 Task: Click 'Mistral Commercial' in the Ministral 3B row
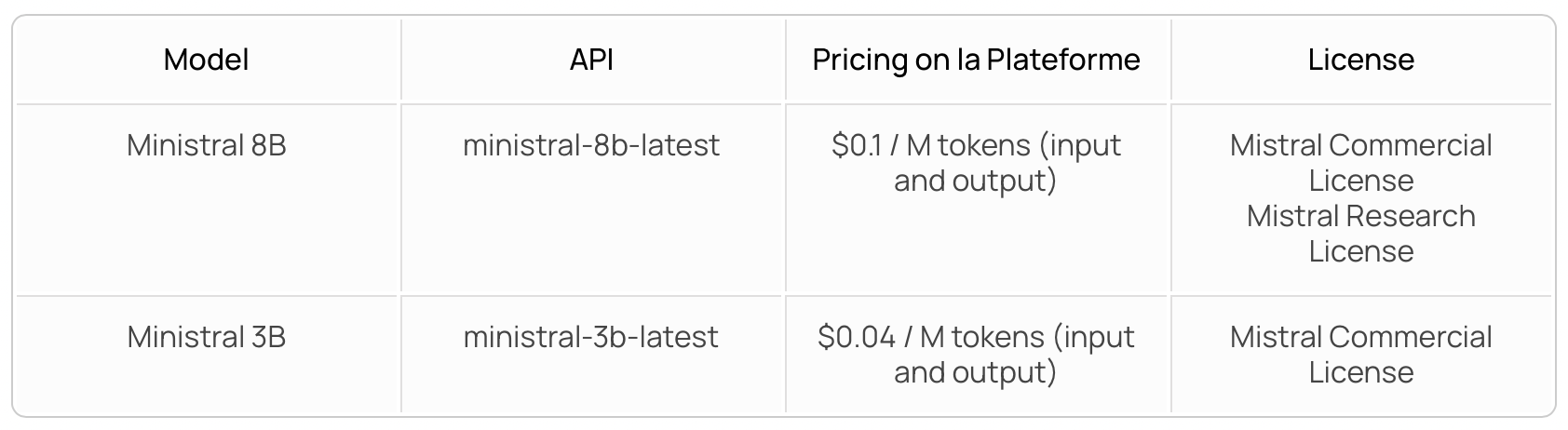point(1360,337)
